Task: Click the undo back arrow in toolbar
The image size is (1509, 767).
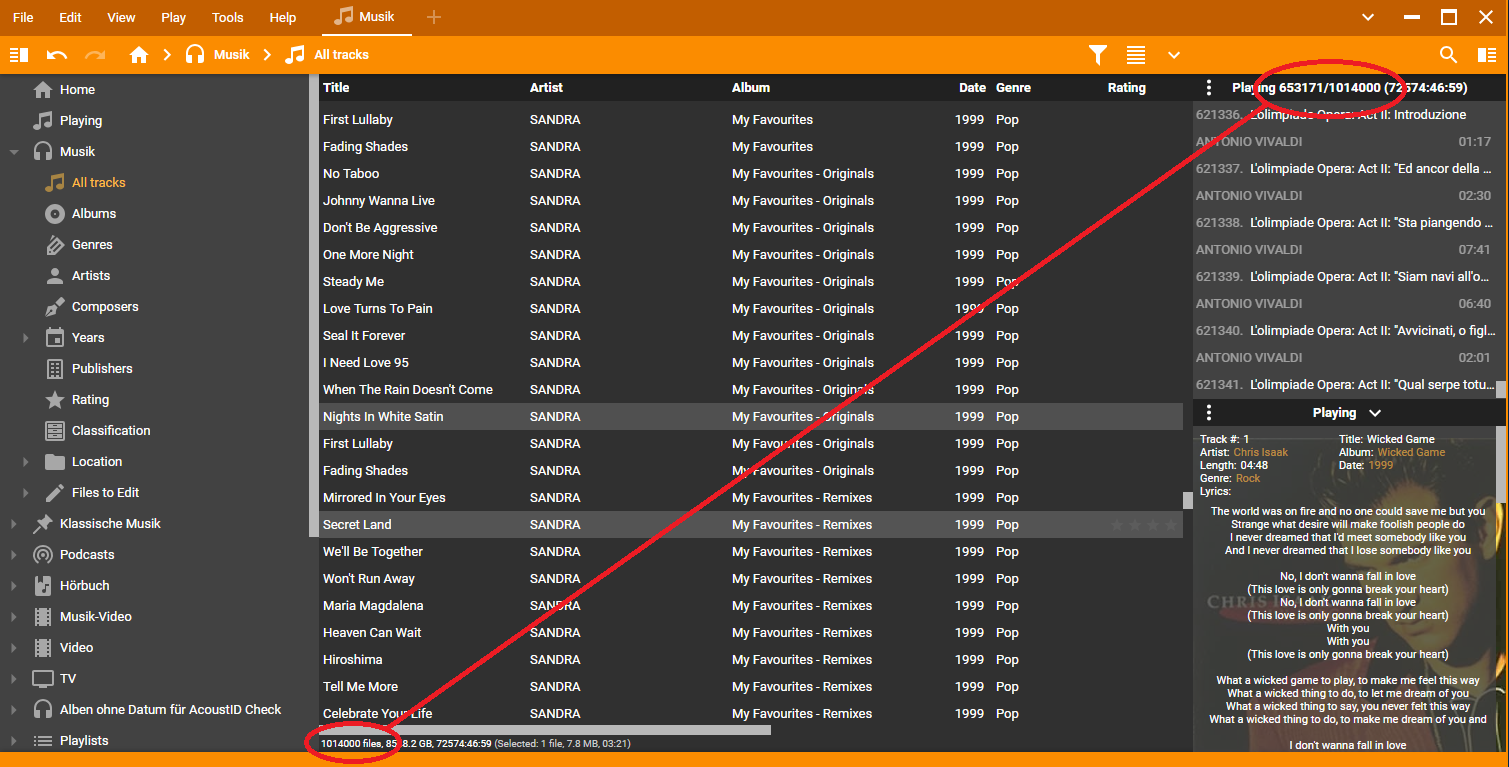Action: pos(57,55)
